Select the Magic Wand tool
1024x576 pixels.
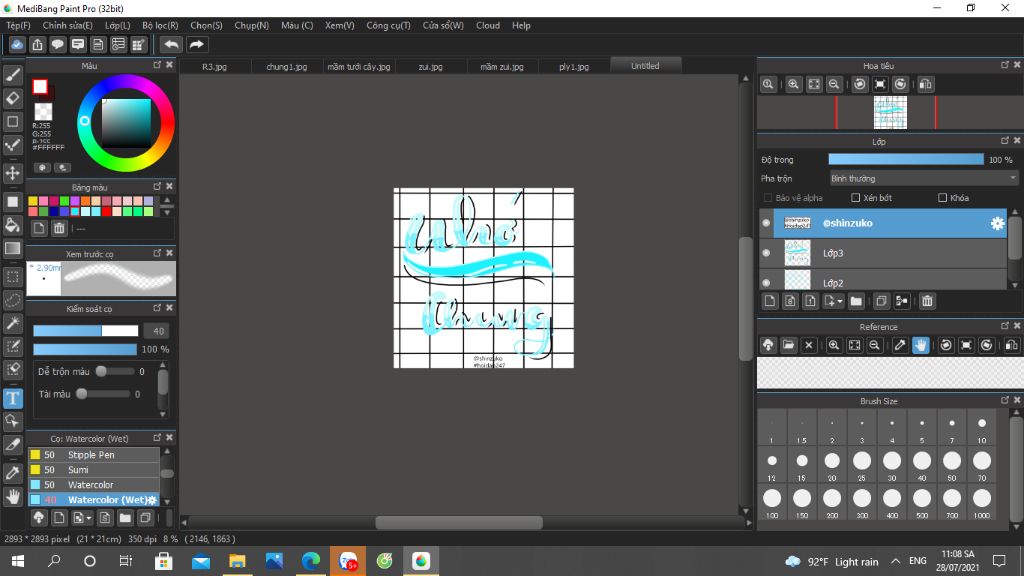pyautogui.click(x=12, y=323)
